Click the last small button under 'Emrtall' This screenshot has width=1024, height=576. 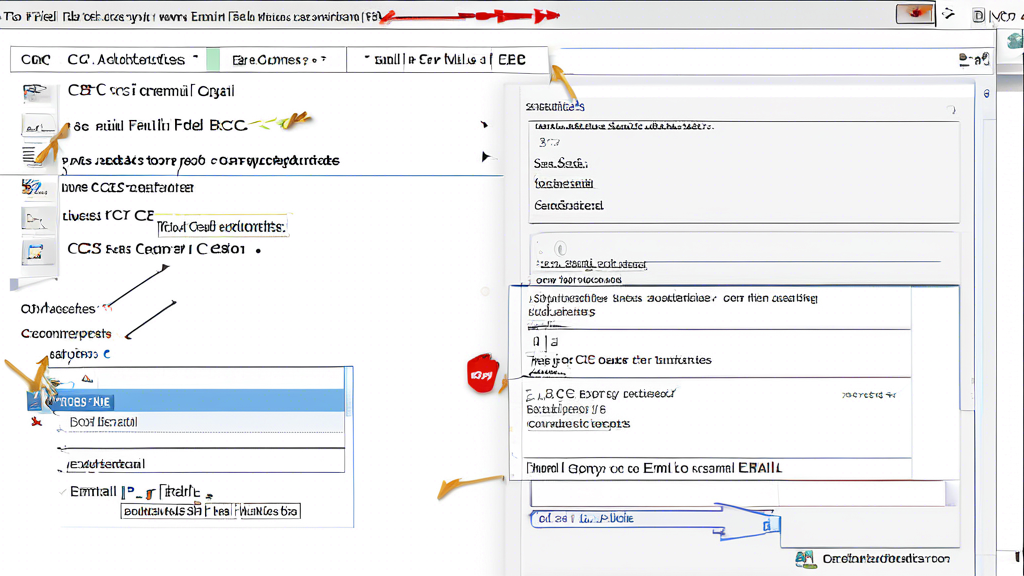coord(266,511)
